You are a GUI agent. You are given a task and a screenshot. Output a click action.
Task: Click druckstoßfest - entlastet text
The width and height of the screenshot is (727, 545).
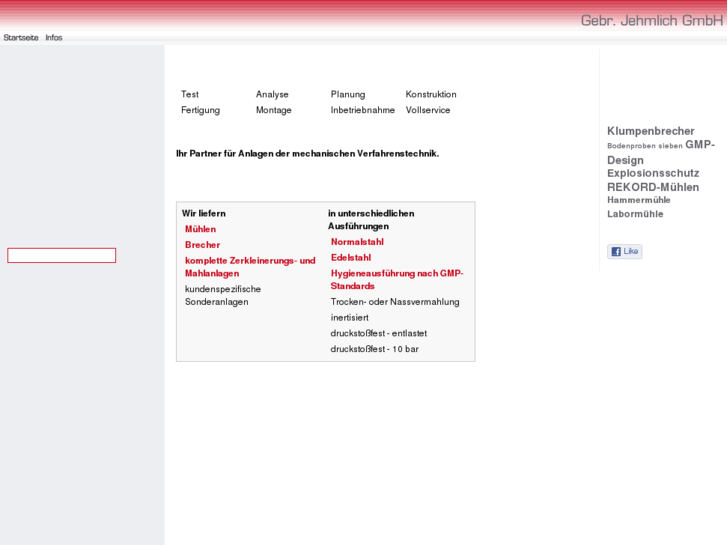[379, 333]
